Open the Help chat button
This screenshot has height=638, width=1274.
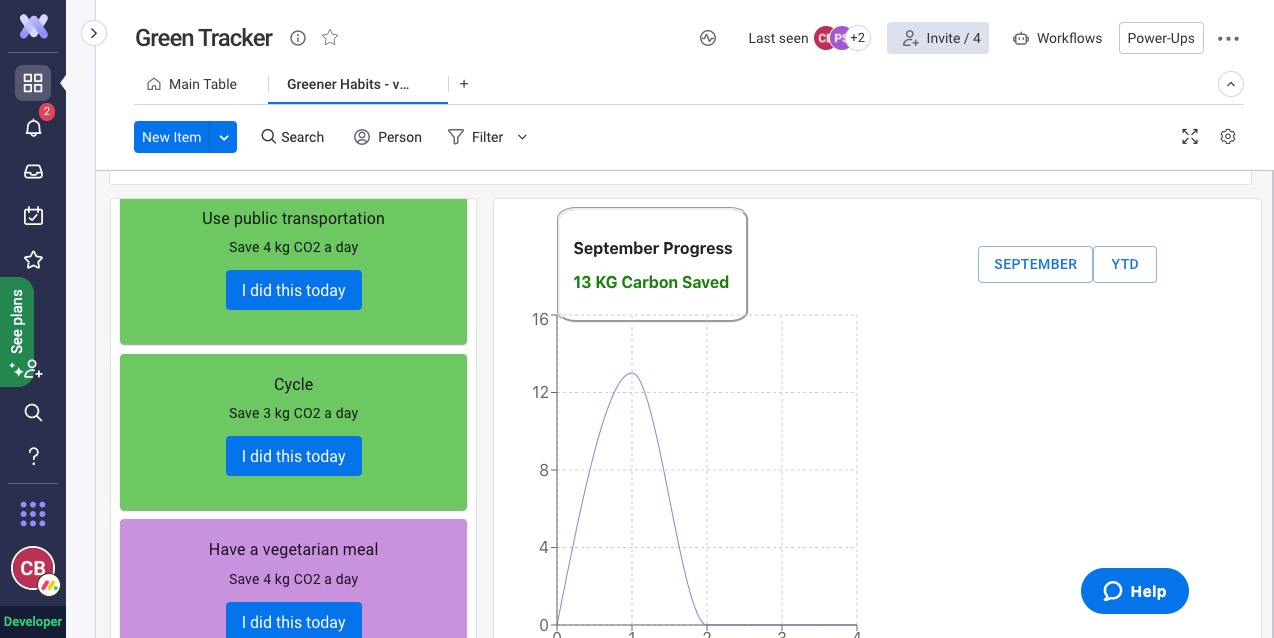(x=1135, y=591)
